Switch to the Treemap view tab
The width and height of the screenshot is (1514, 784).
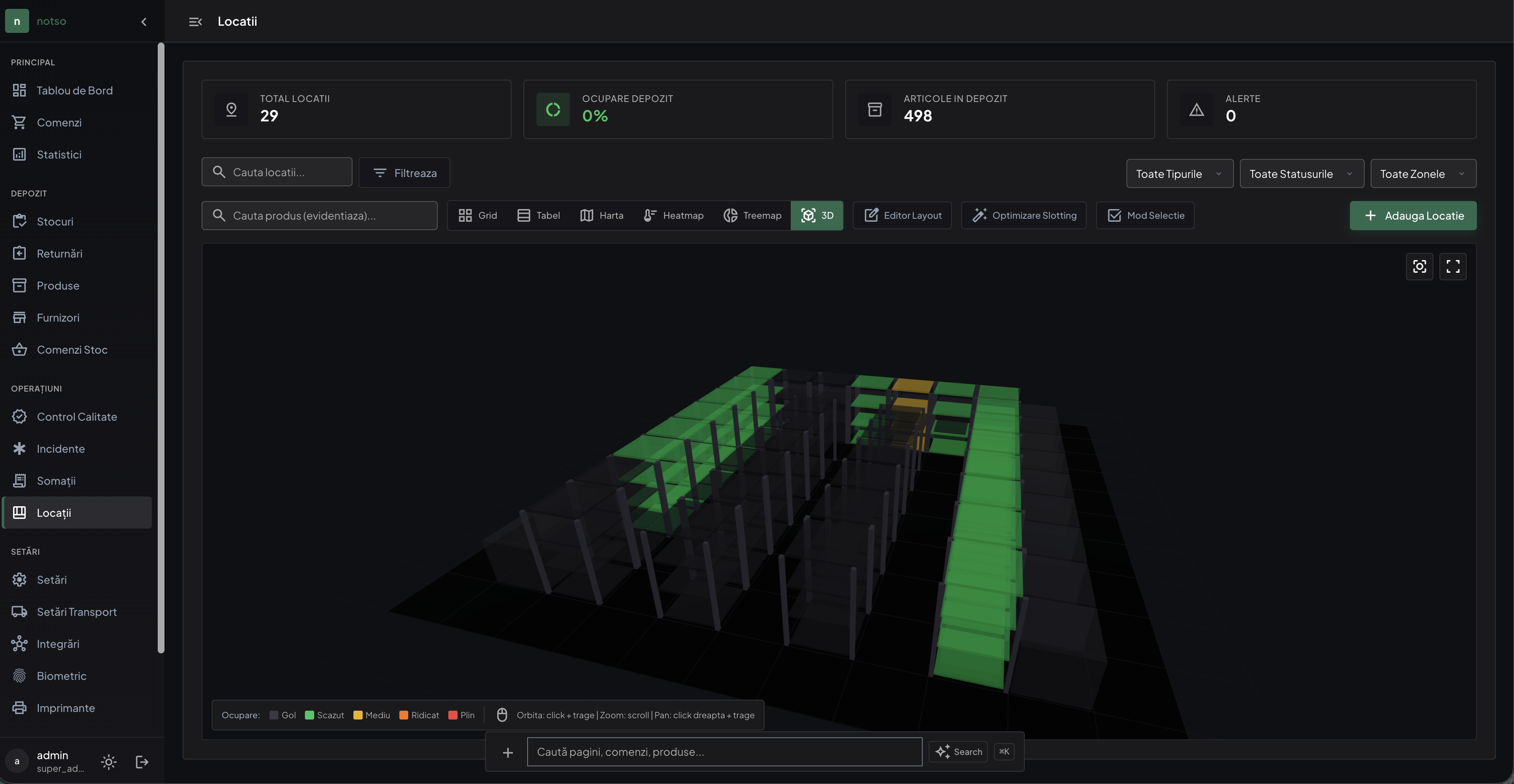pos(752,215)
